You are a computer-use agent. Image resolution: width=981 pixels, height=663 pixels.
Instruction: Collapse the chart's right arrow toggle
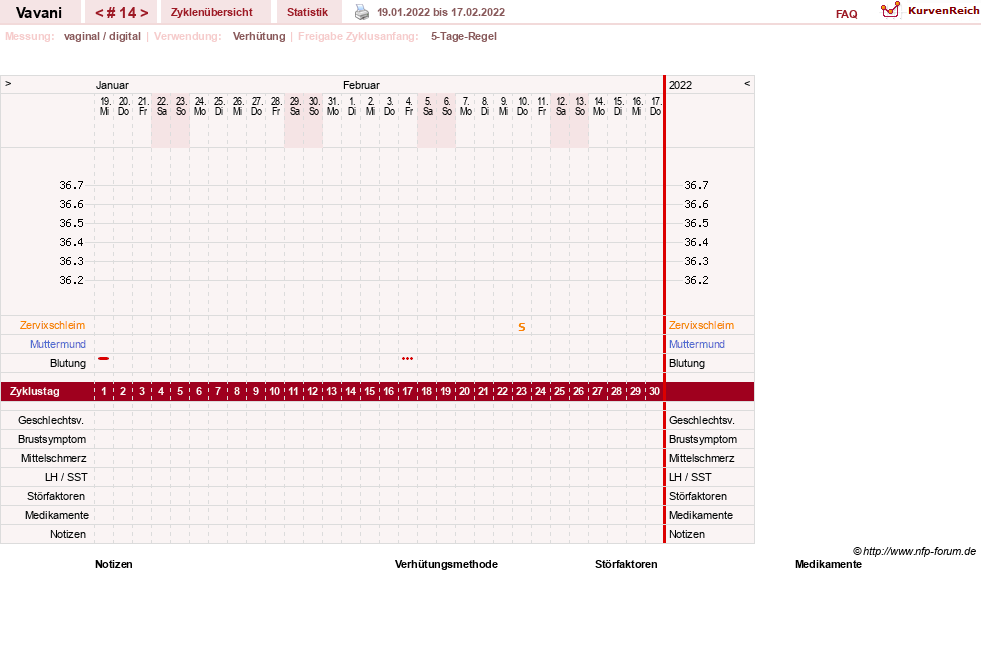point(746,83)
